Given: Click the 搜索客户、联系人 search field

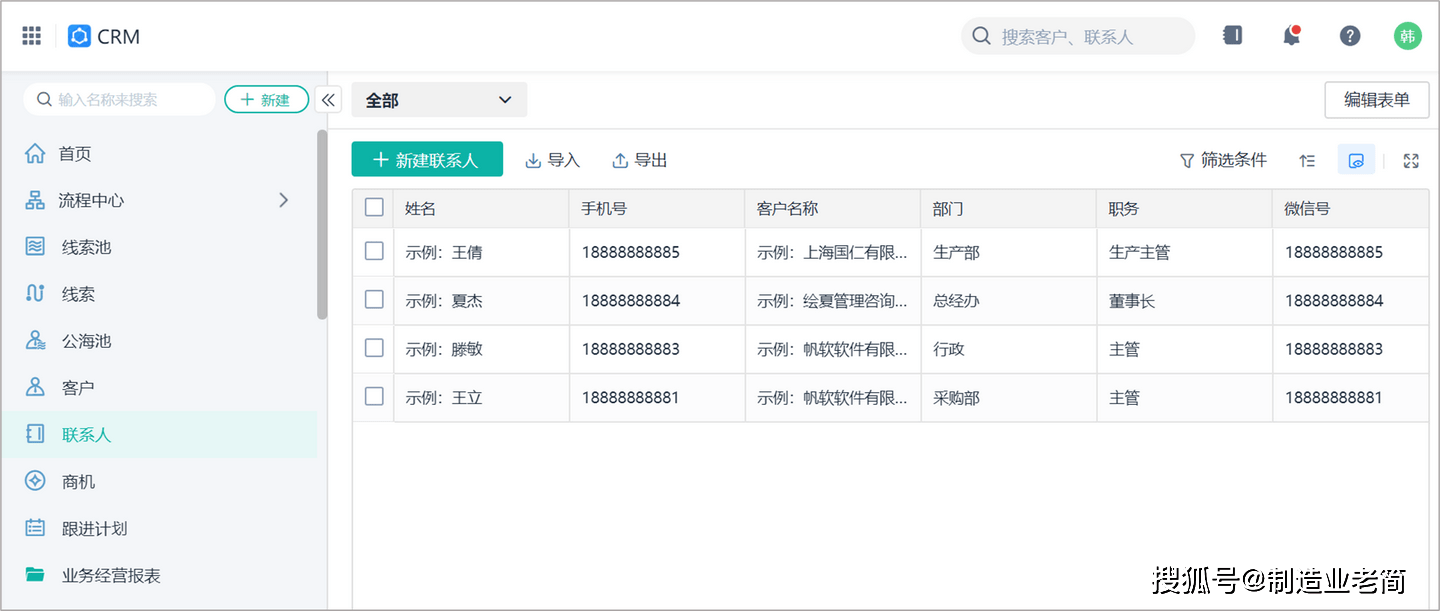Looking at the screenshot, I should click(x=1077, y=35).
